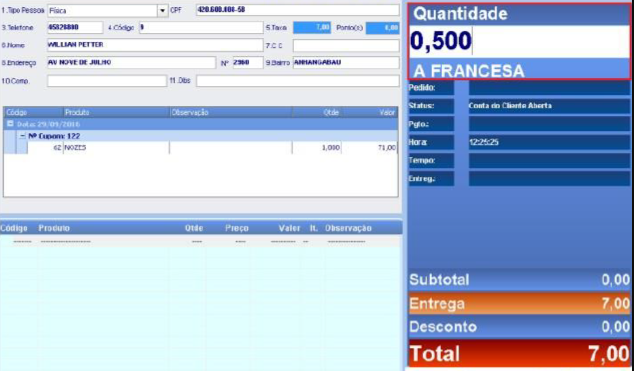Viewport: 634px width, 371px height.
Task: Click the Bairro field ANHANGABAU
Action: 346,63
